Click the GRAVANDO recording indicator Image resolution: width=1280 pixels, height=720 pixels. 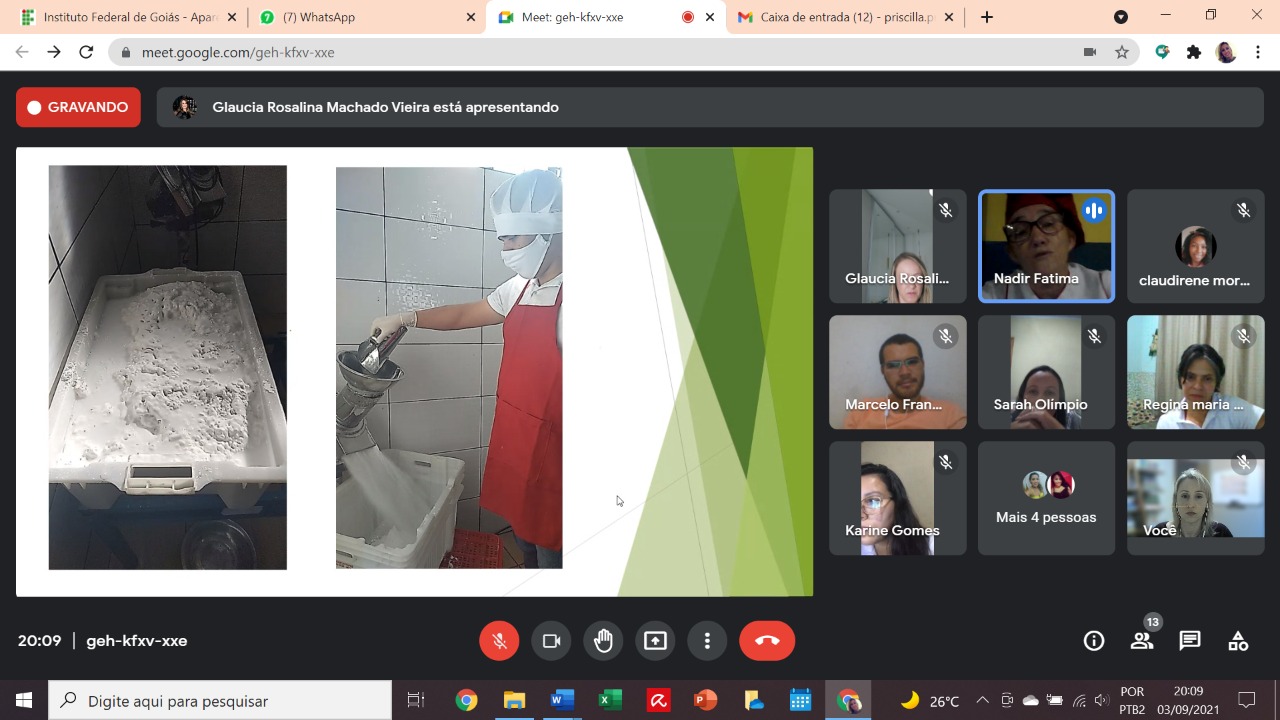point(78,107)
